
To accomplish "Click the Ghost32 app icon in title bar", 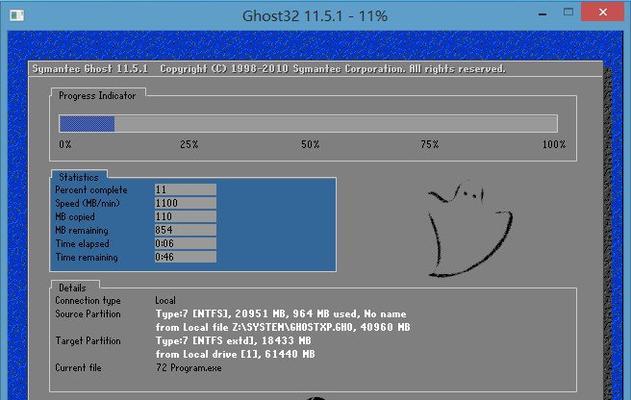I will [17, 16].
